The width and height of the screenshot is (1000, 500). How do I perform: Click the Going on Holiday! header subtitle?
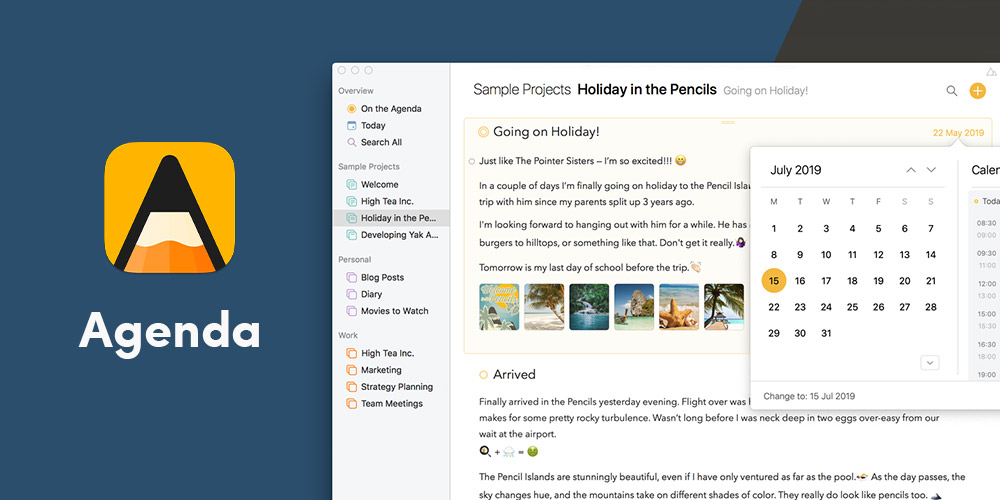tap(765, 91)
